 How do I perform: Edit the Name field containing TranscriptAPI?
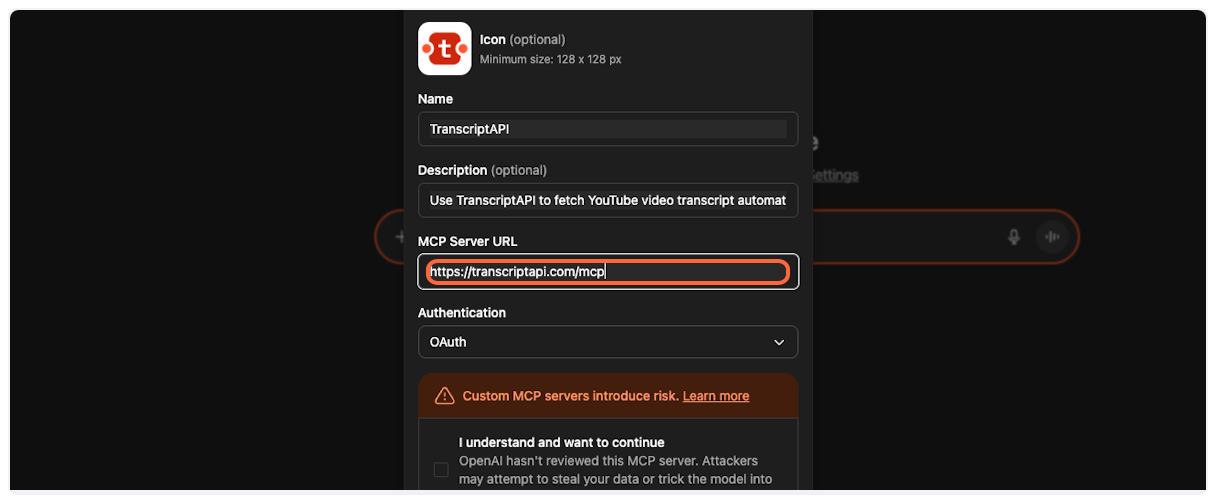(608, 129)
